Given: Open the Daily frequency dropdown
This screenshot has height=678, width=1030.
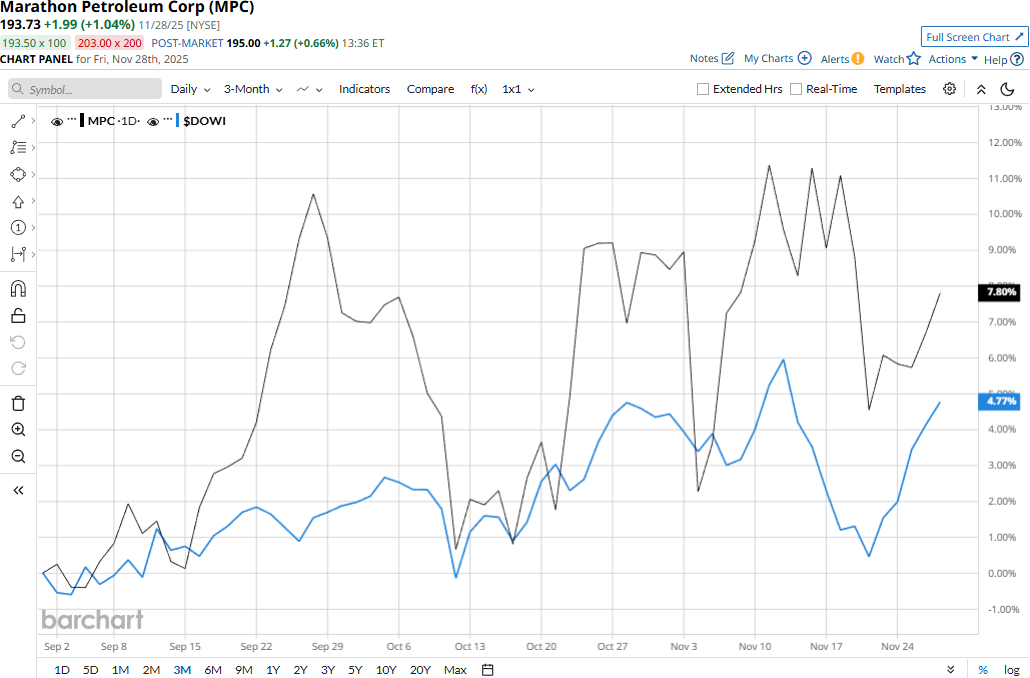Looking at the screenshot, I should (x=190, y=89).
